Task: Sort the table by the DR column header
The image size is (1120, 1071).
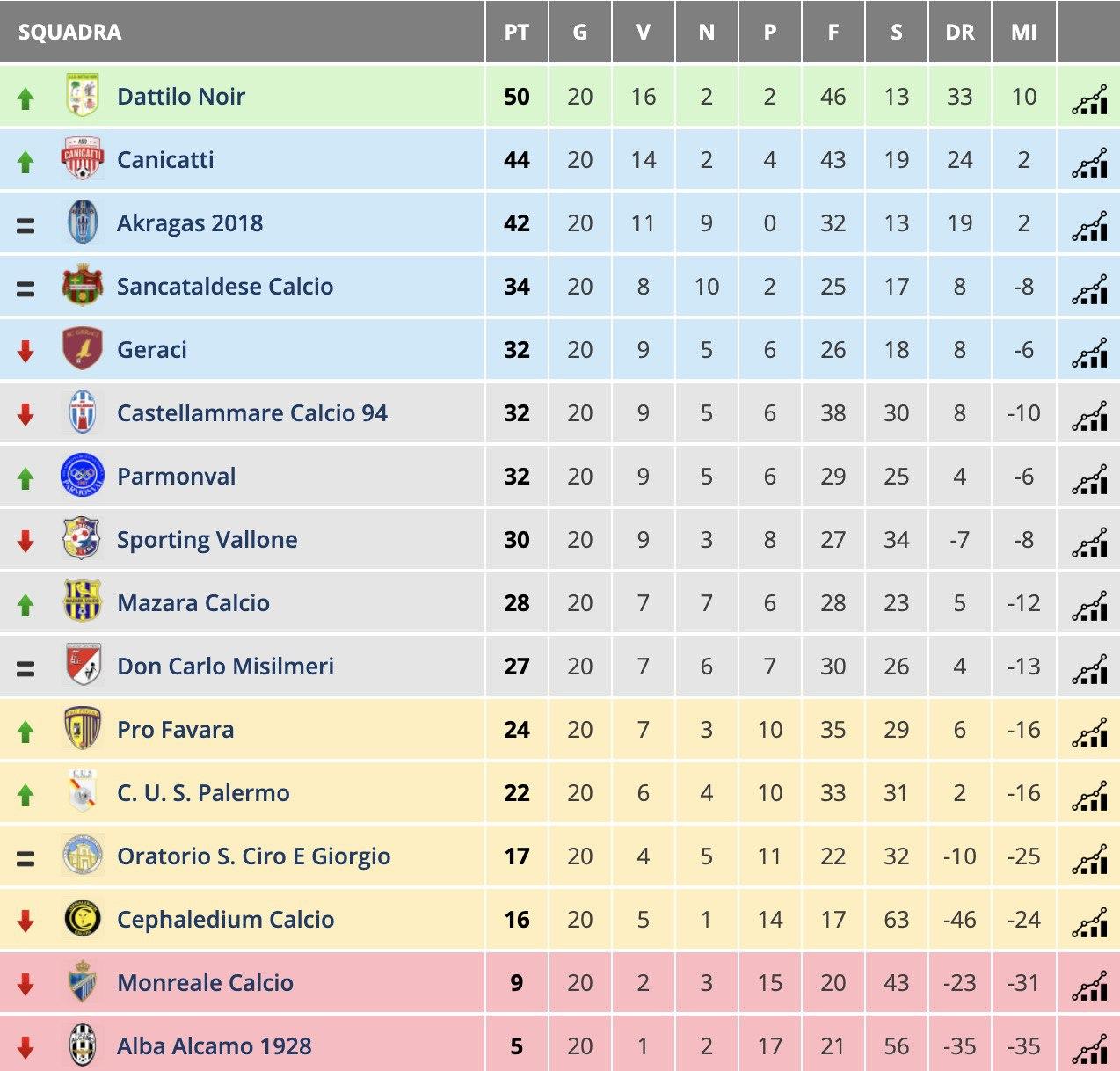Action: click(x=960, y=33)
